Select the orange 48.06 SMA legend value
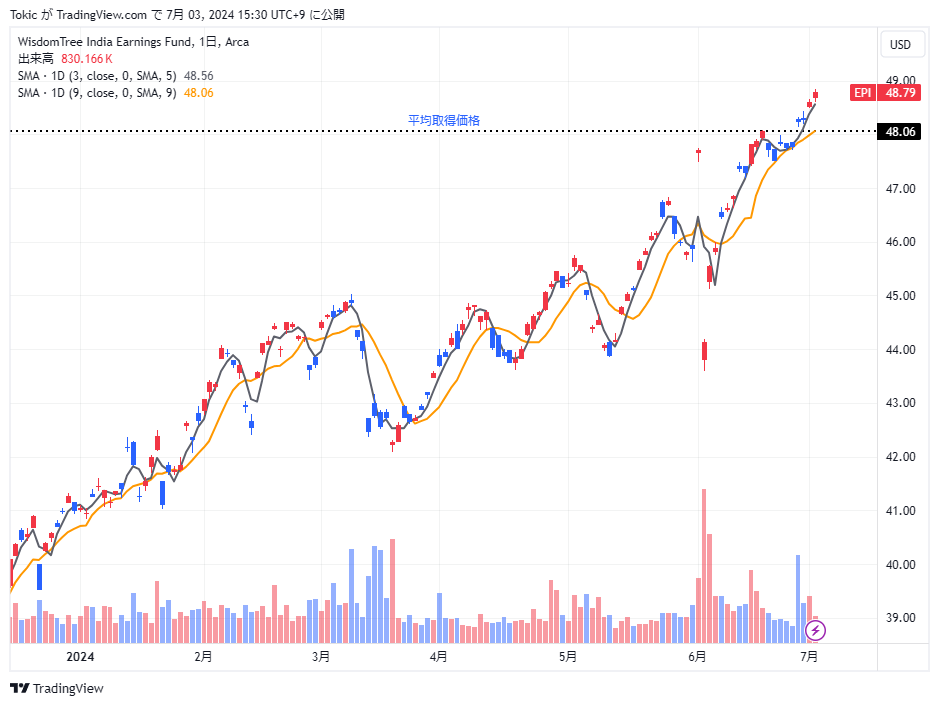This screenshot has height=706, width=939. 199,93
